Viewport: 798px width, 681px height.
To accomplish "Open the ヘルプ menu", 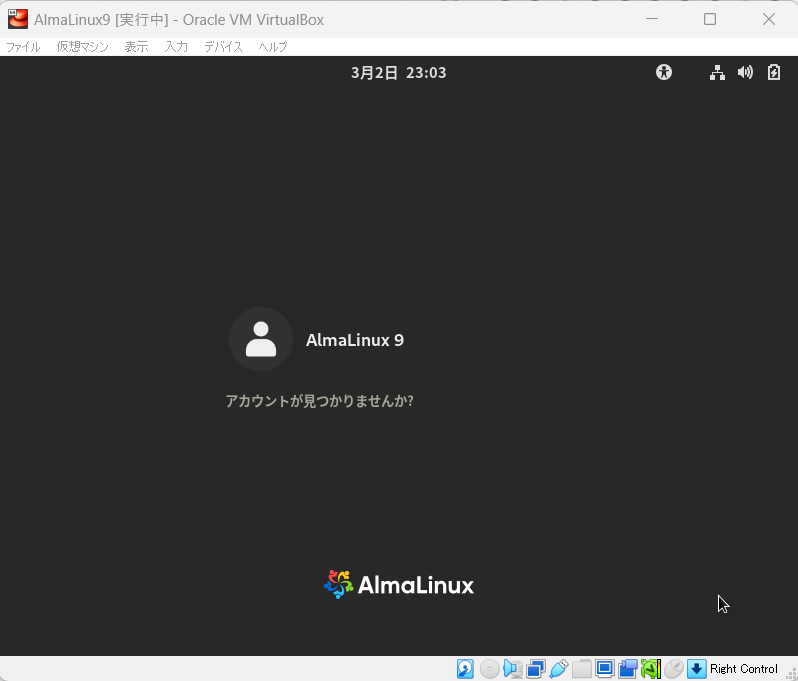I will (273, 47).
